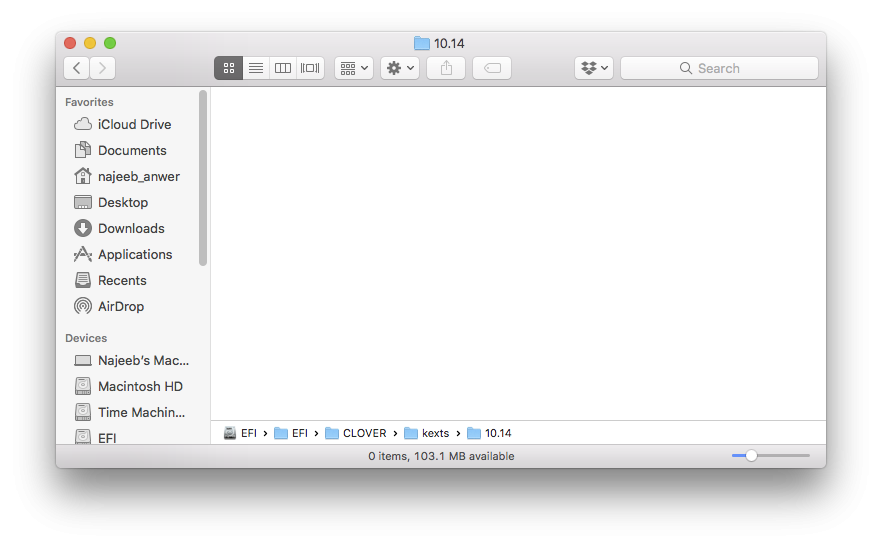Screen dimensions: 882x548
Task: Open the gear Action menu
Action: point(400,68)
